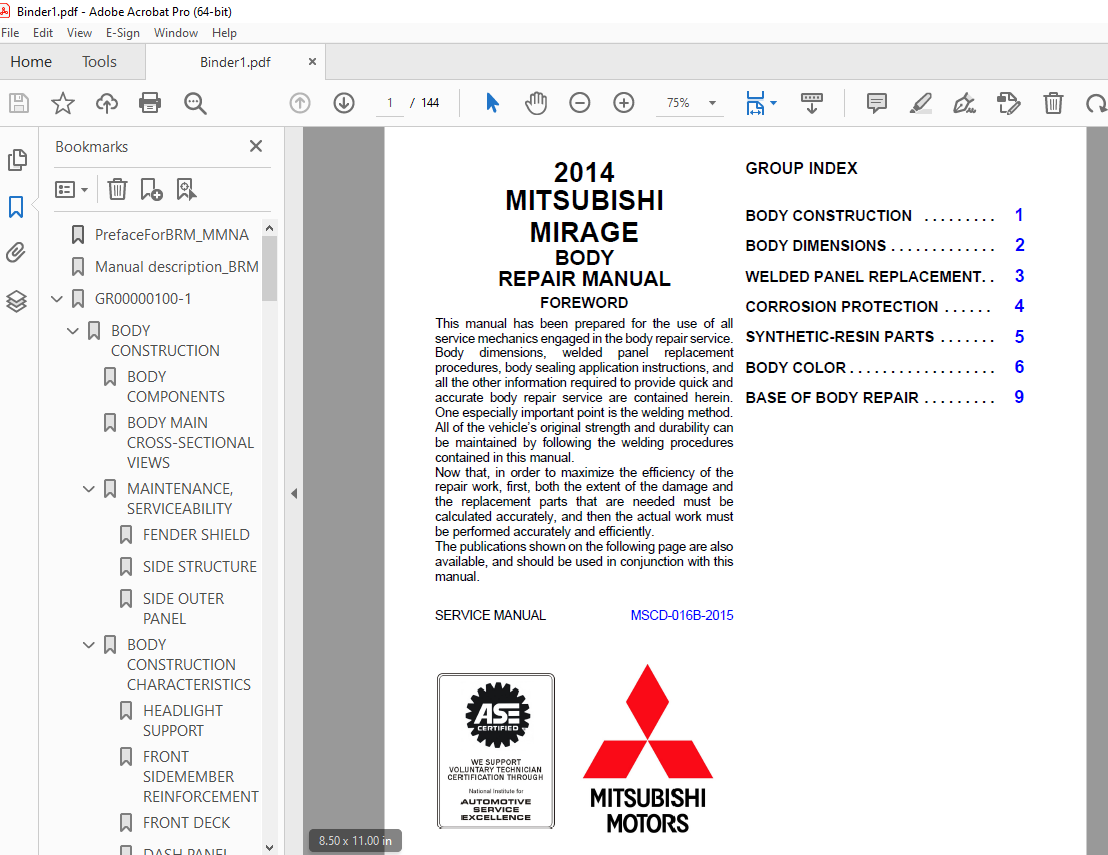Screen dimensions: 1108x855
Task: Open WELDED PANEL REPLACEMENT link 3
Action: tap(1020, 276)
